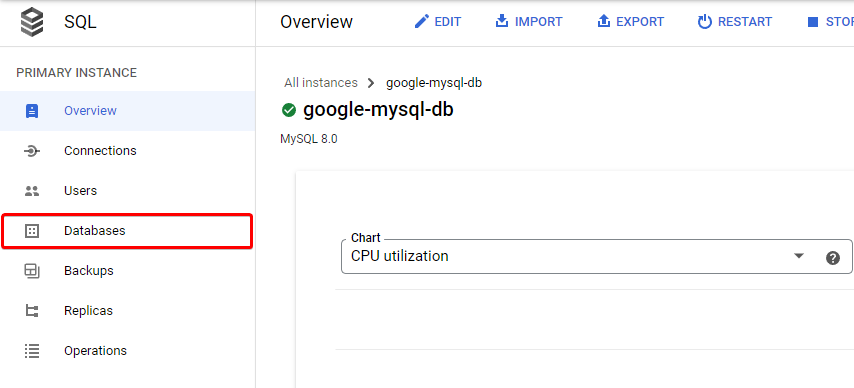854x388 pixels.
Task: Click the RESTART button label
Action: [x=745, y=22]
